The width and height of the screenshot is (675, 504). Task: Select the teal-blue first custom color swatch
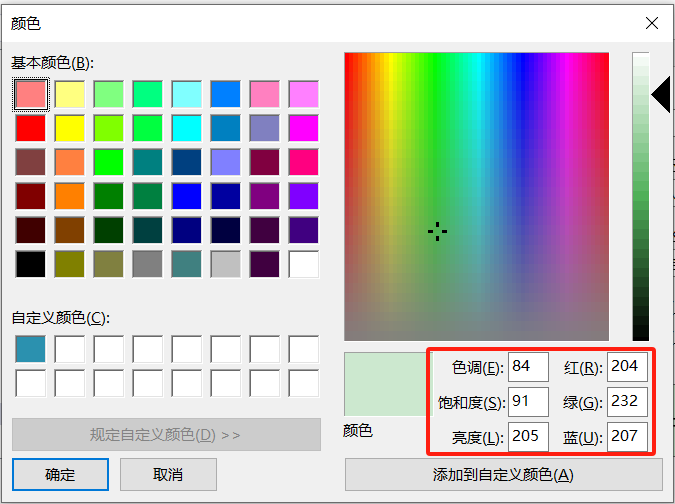(30, 349)
